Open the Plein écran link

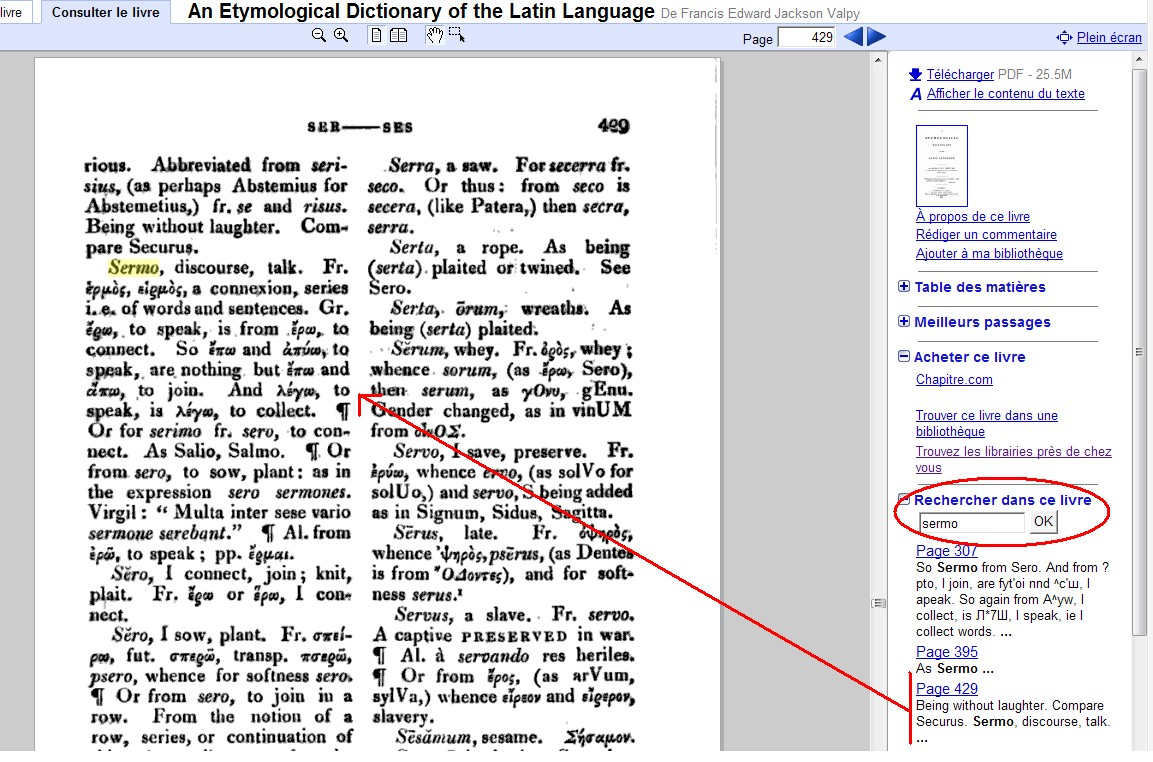pos(1109,38)
